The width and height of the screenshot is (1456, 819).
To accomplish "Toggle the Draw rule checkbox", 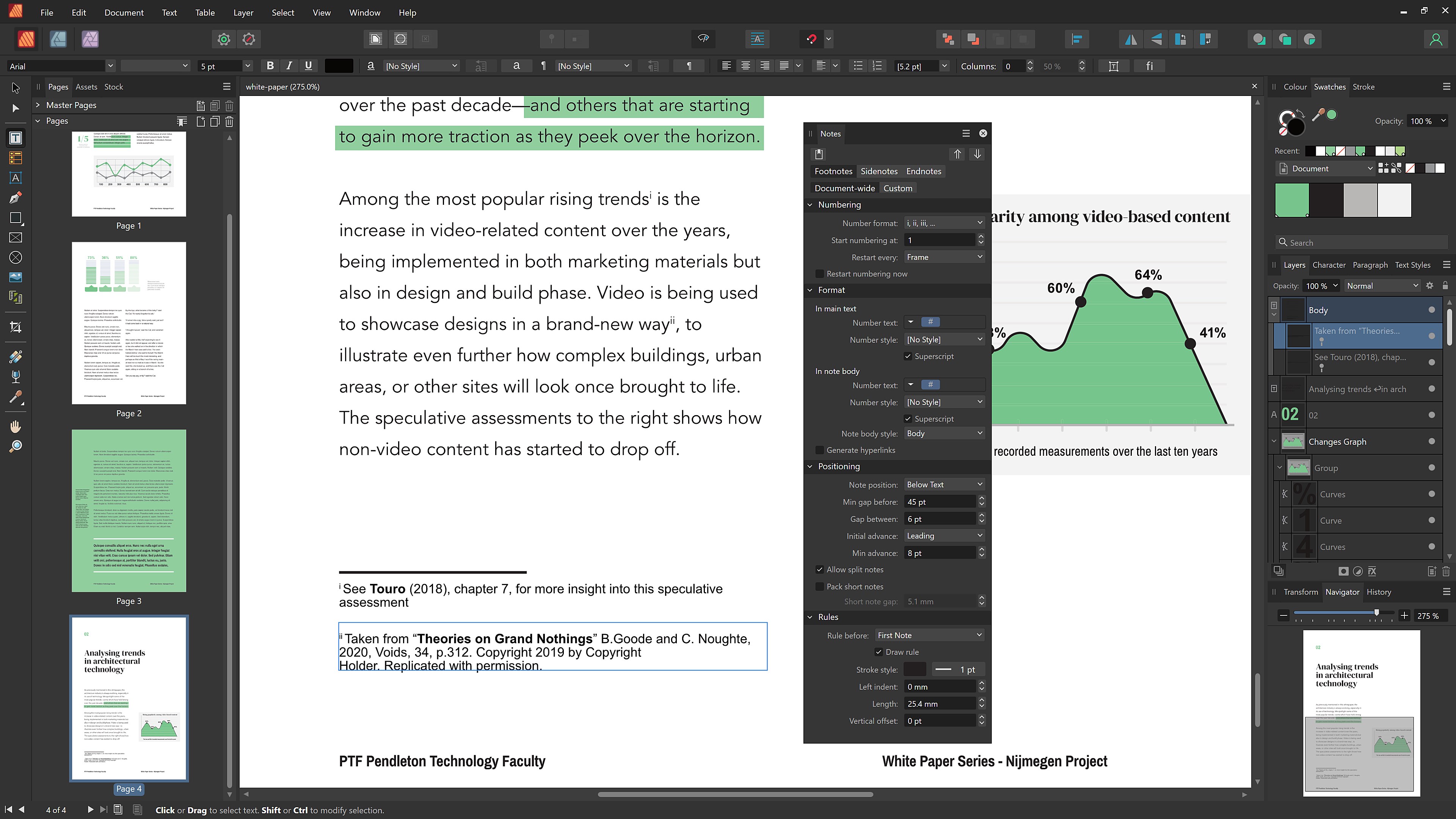I will (879, 652).
